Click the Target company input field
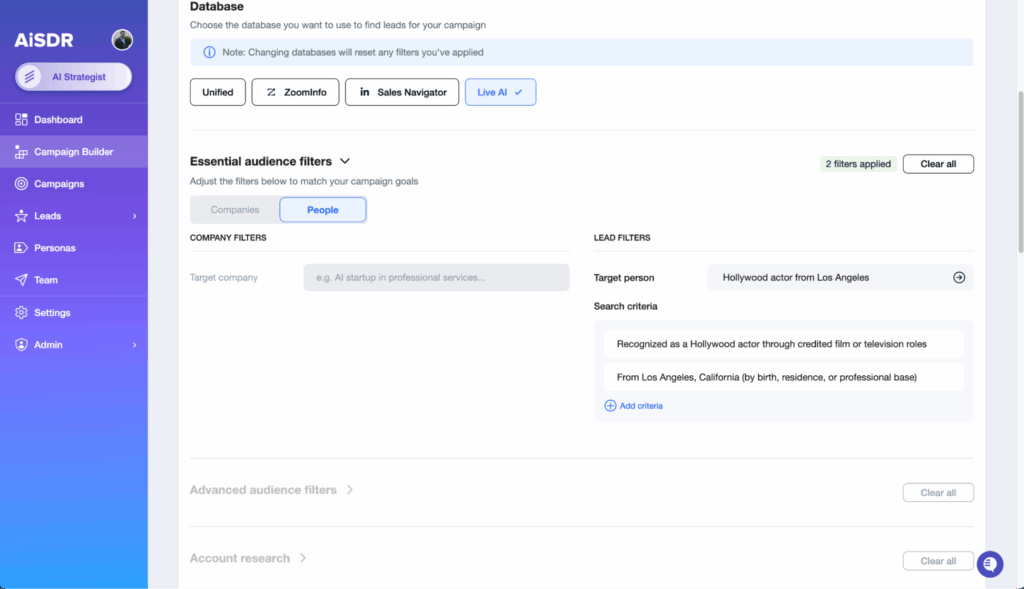The width and height of the screenshot is (1024, 589). coord(436,278)
